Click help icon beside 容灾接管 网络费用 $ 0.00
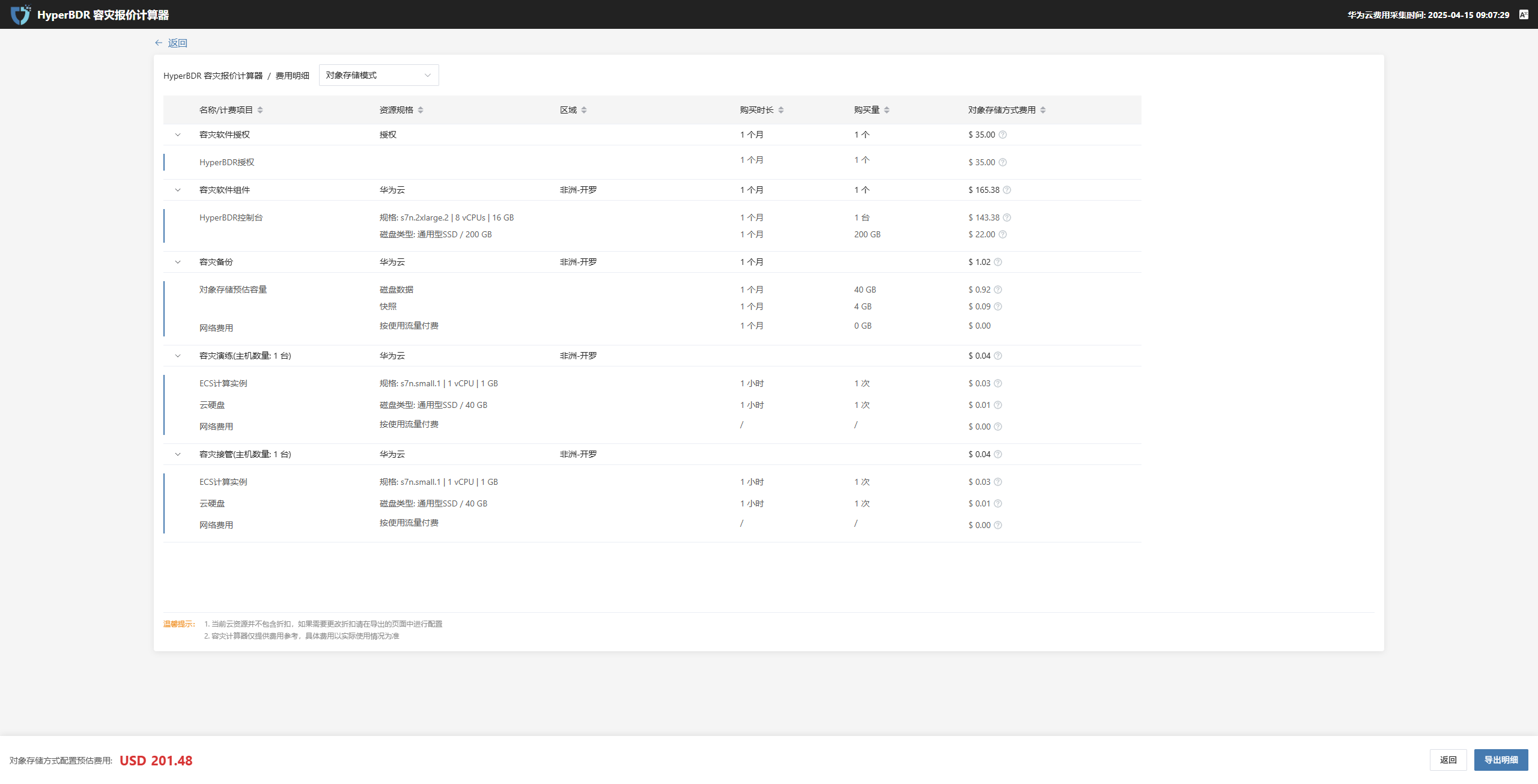This screenshot has height=784, width=1538. pos(998,525)
